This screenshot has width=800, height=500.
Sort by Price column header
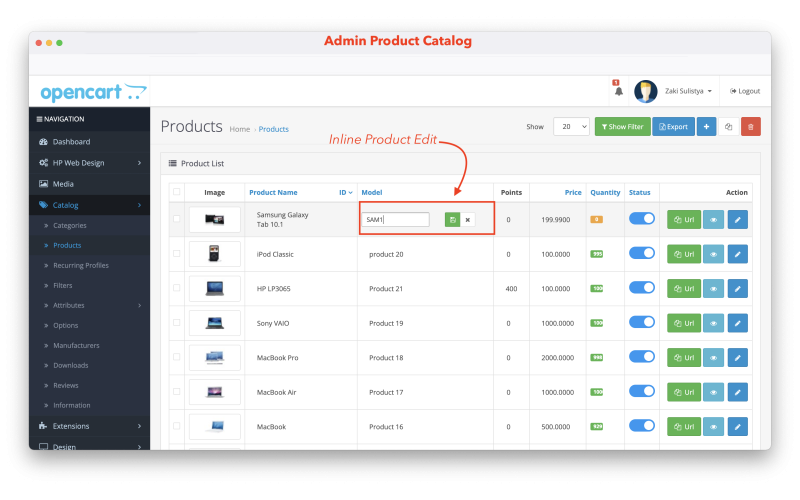(x=573, y=192)
